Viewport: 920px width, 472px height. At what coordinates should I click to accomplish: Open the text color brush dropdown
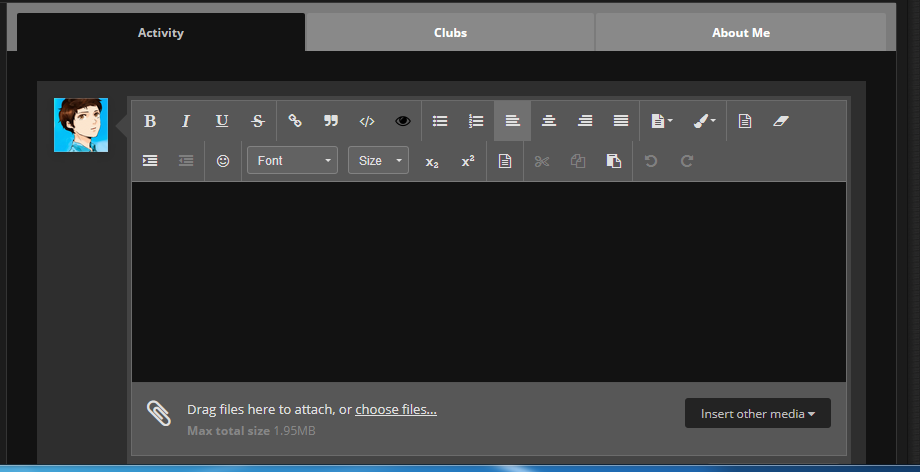tap(704, 121)
